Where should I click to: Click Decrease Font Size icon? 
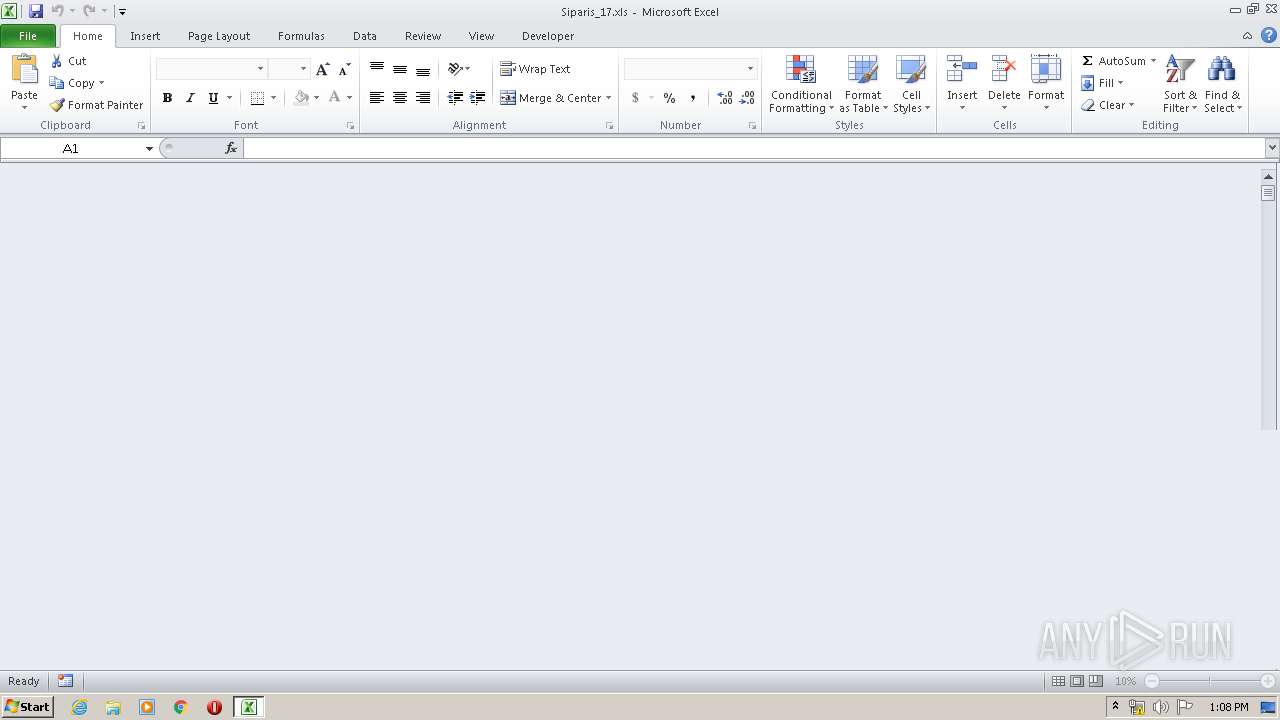pos(344,69)
